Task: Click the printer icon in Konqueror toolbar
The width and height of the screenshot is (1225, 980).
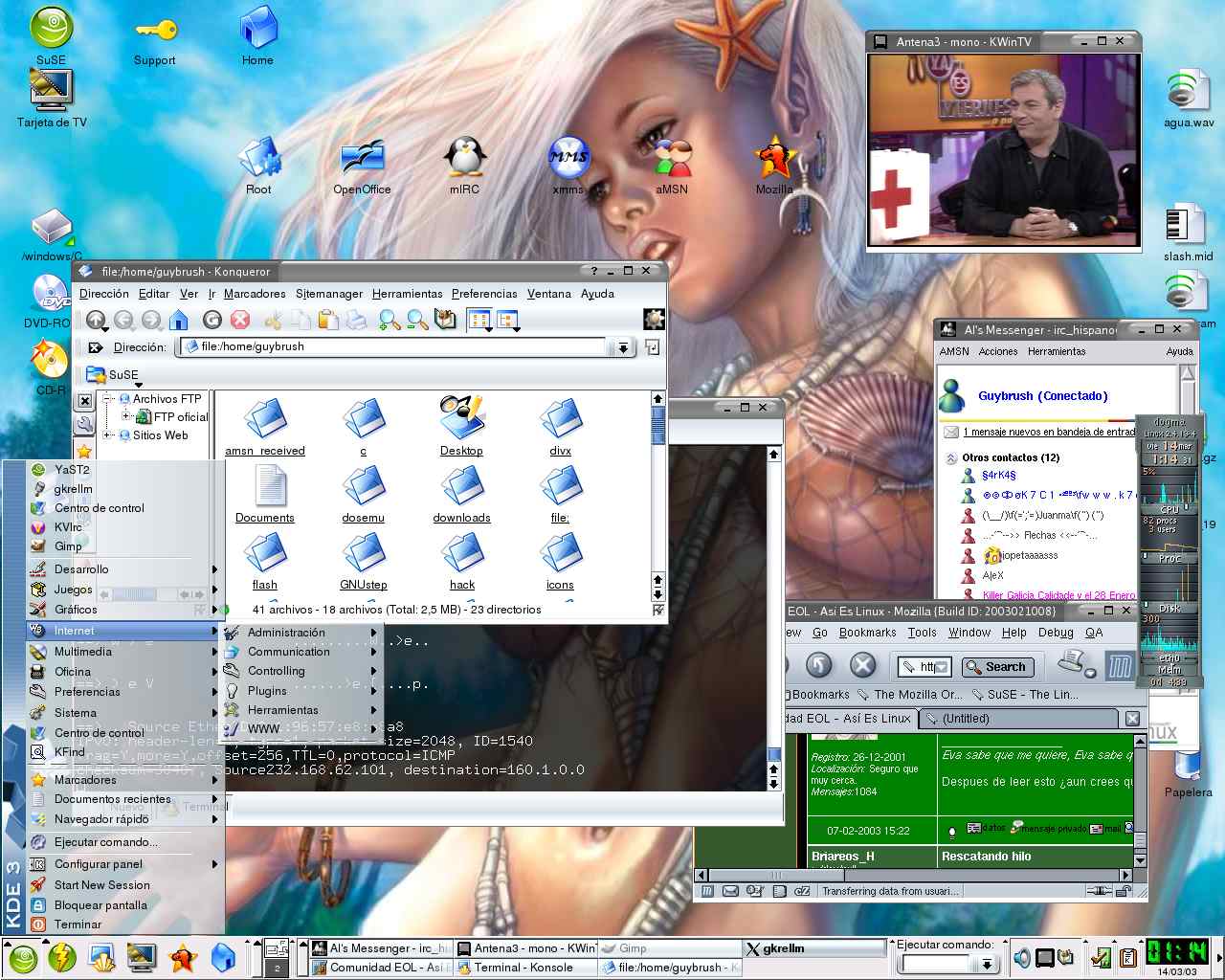Action: tap(356, 321)
